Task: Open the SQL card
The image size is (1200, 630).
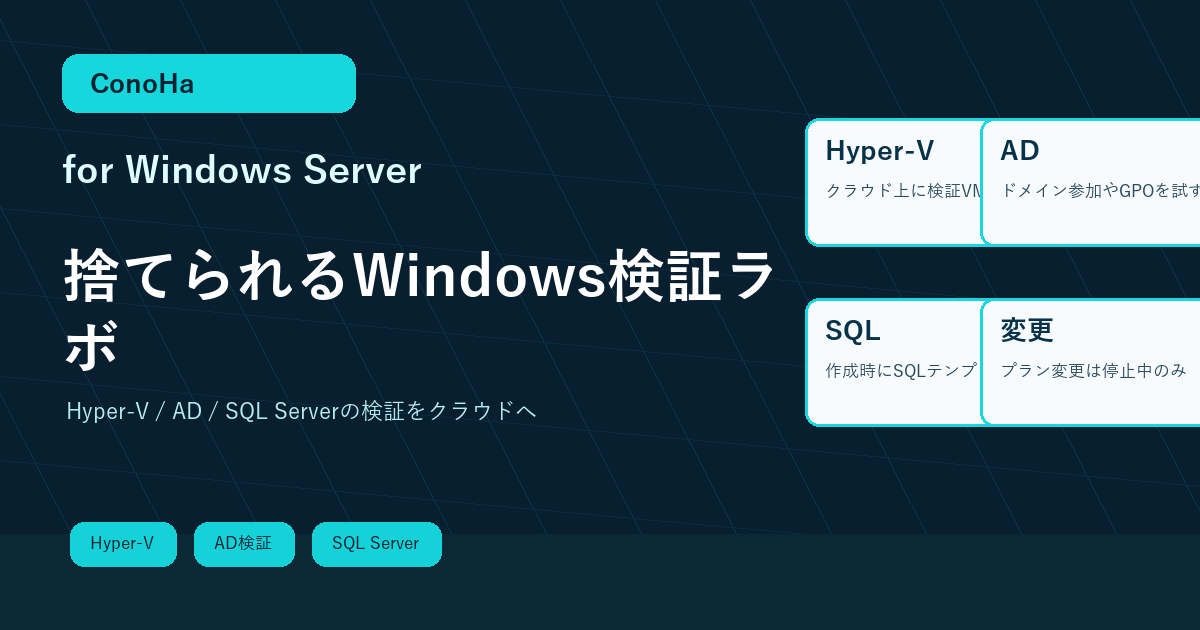Action: coord(894,362)
